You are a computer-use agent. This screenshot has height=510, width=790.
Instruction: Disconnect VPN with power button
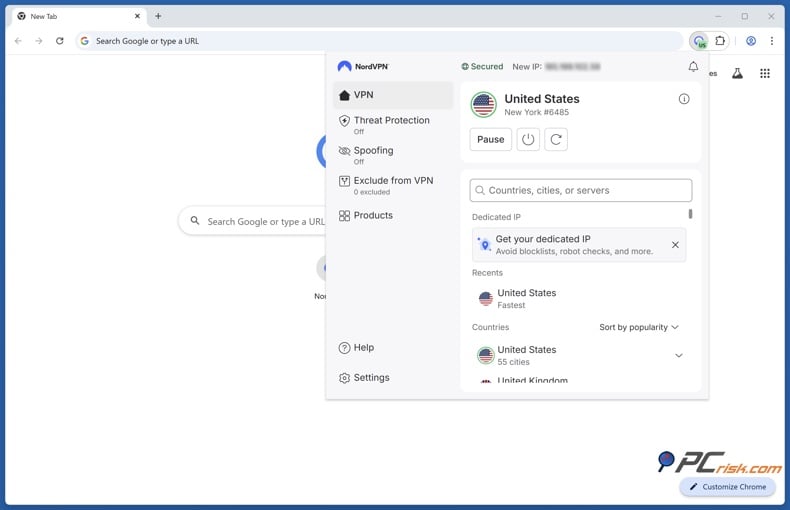[x=528, y=139]
